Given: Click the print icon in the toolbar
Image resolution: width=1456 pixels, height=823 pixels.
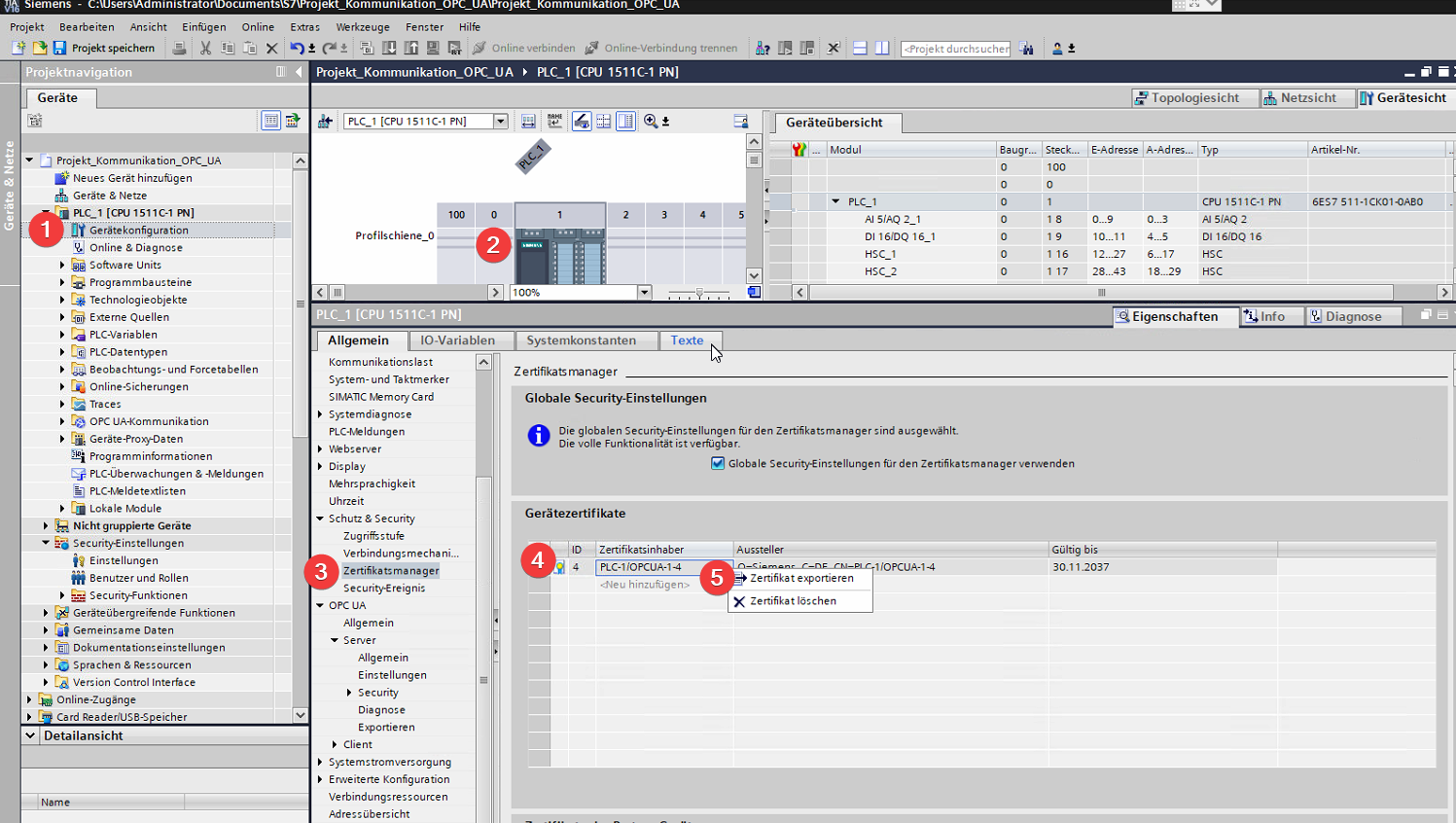Looking at the screenshot, I should (179, 48).
